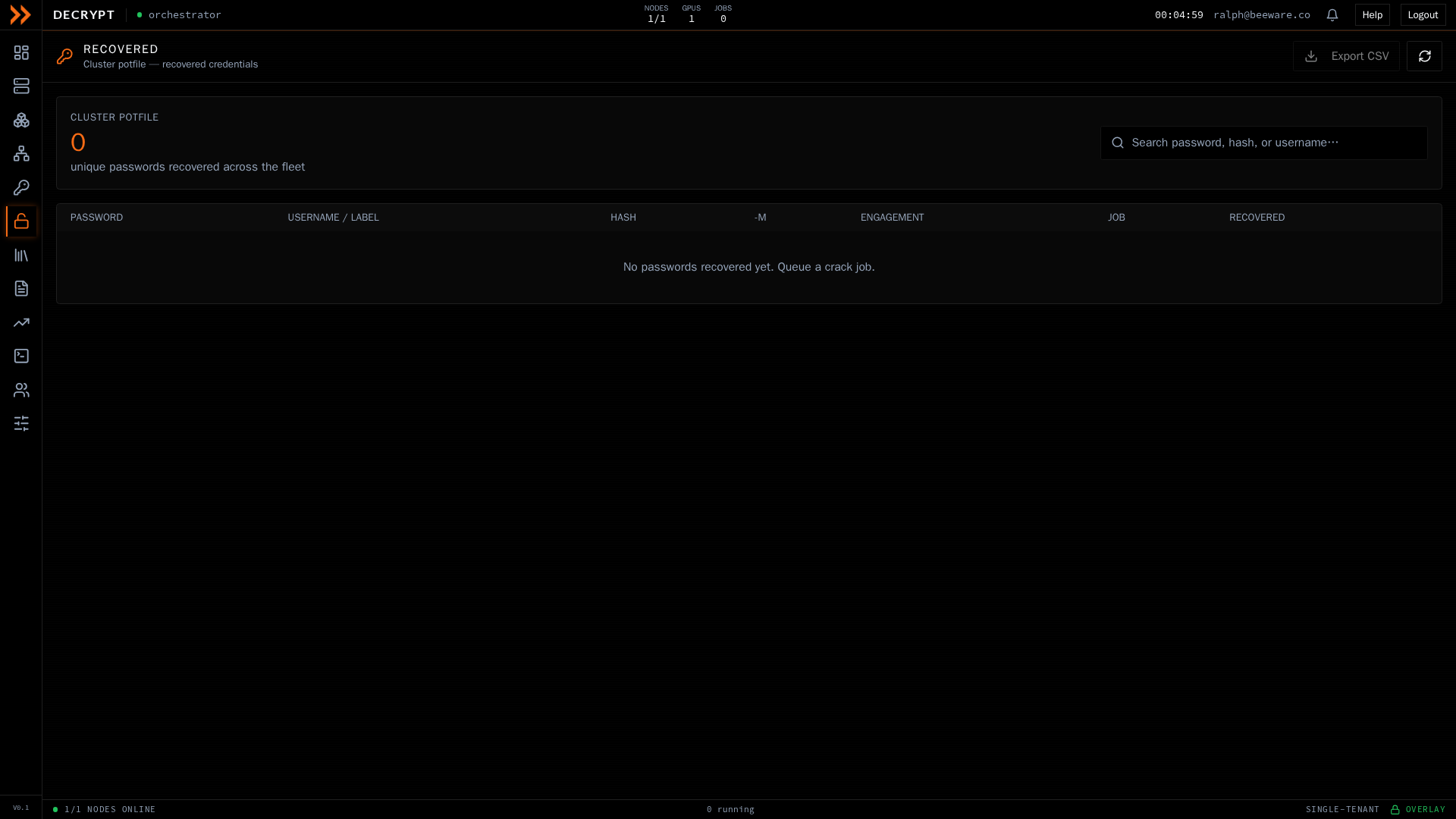
Task: Click the ralph@beeware.co account label
Action: [x=1261, y=14]
